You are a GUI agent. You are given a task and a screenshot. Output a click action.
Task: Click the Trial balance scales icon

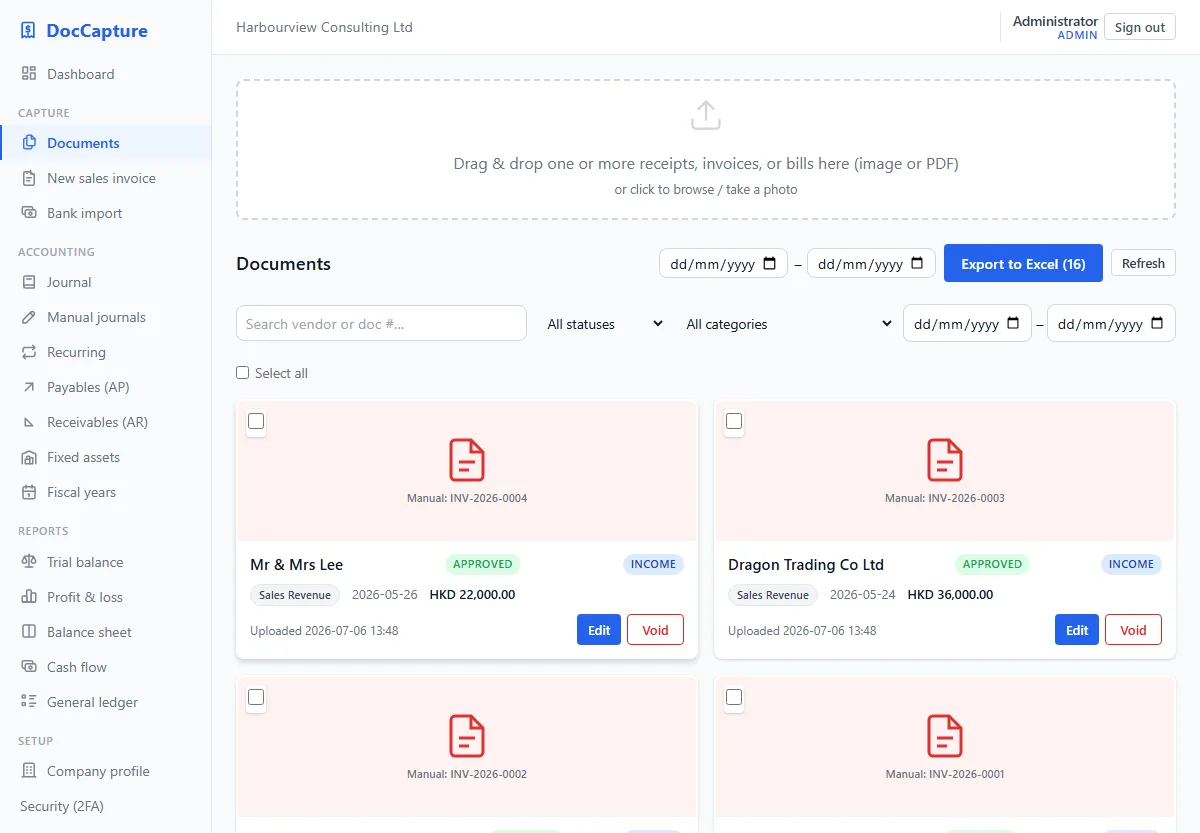(29, 562)
